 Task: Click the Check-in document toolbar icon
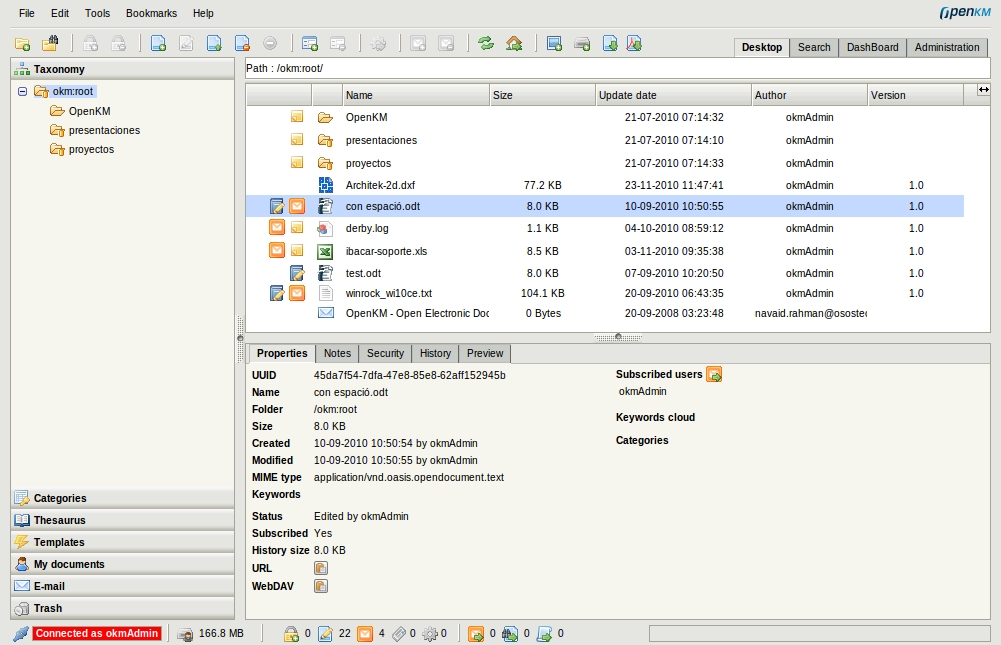tap(214, 44)
